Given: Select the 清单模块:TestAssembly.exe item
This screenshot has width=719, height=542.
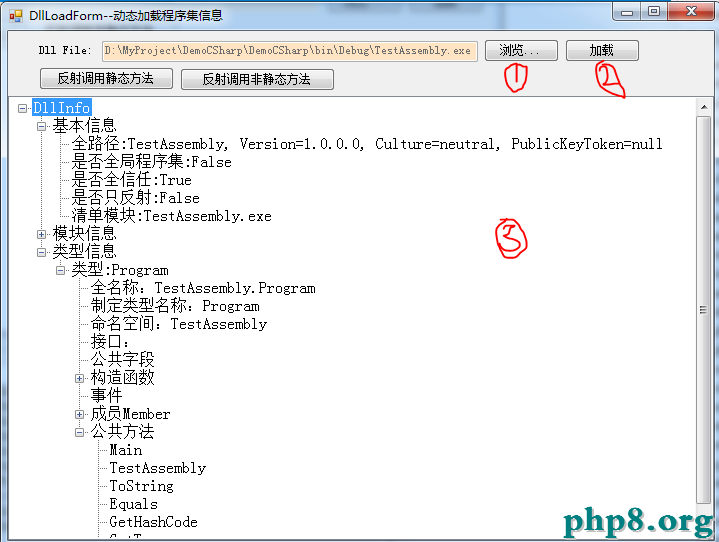Looking at the screenshot, I should (171, 216).
